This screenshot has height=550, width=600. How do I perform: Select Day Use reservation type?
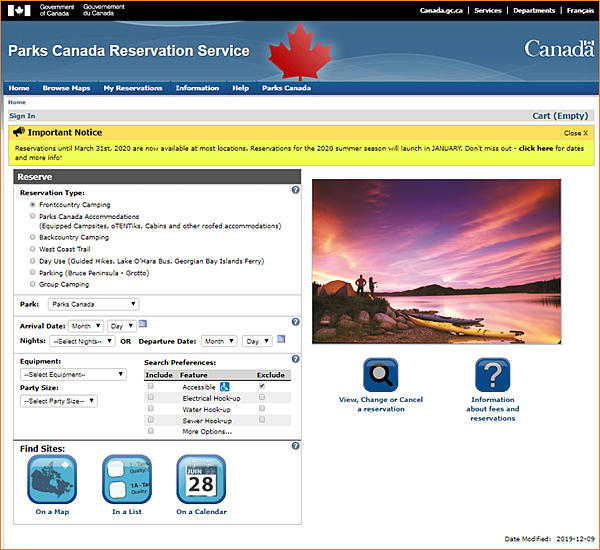pyautogui.click(x=33, y=261)
